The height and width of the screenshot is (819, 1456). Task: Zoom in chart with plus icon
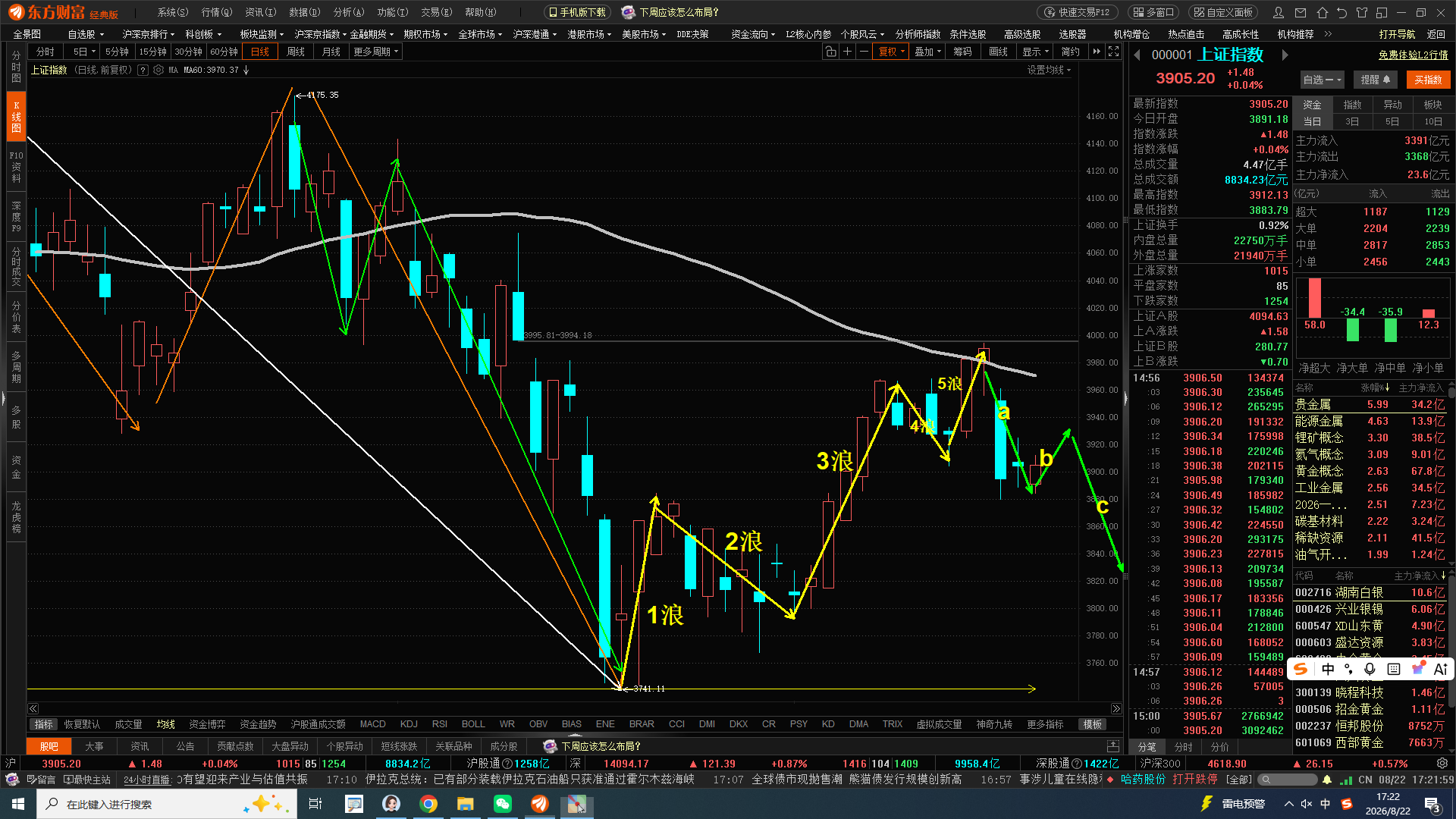point(848,52)
